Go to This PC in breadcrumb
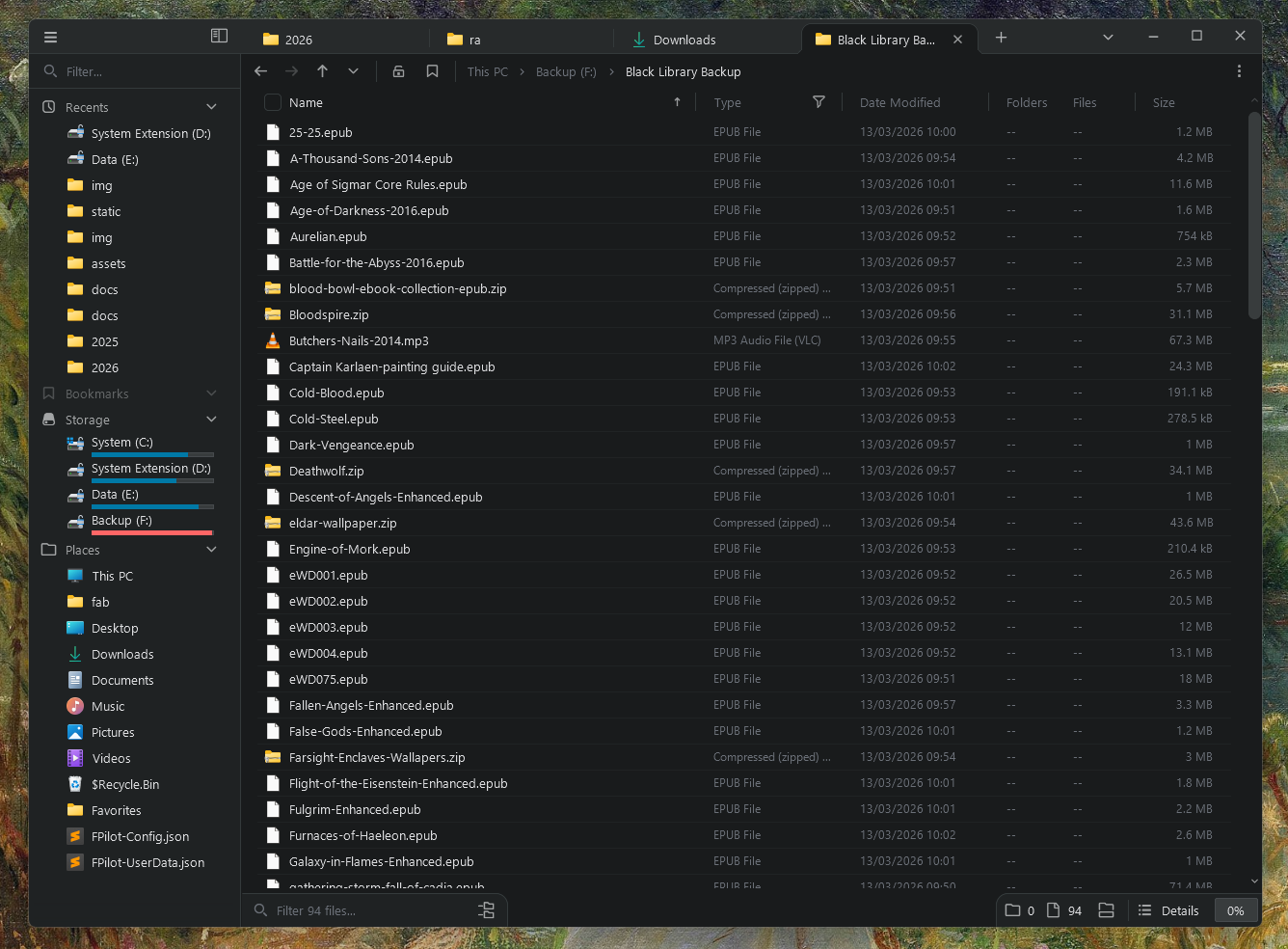The image size is (1288, 949). click(x=488, y=71)
